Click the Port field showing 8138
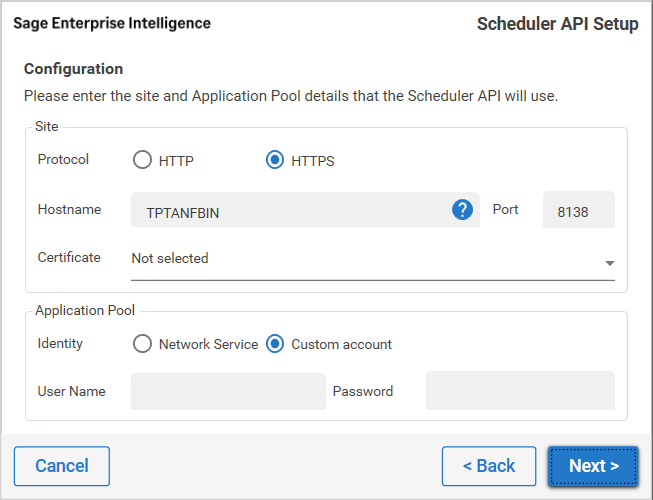653x500 pixels. click(578, 210)
